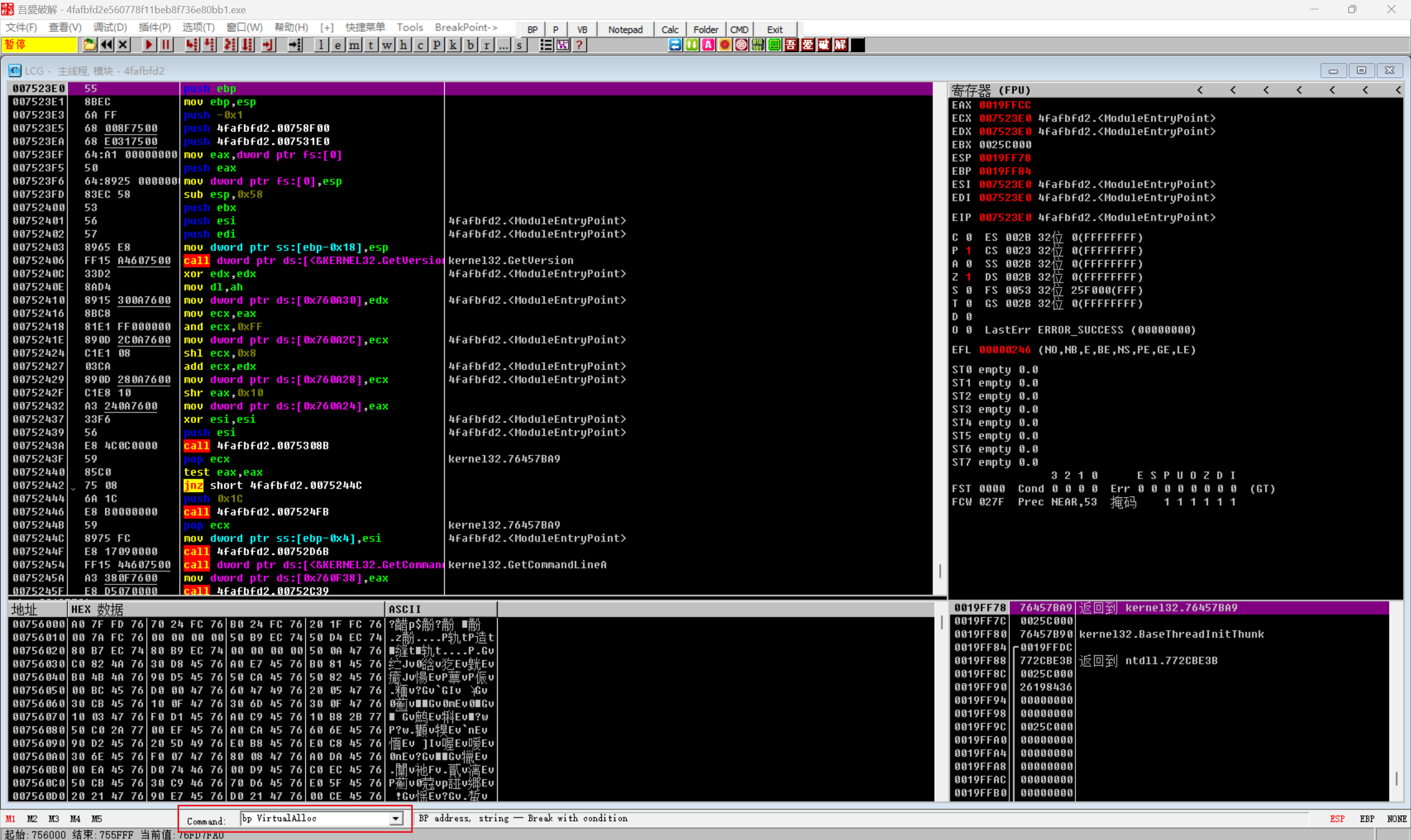Click the stack pane scrollbar
1411x840 pixels.
(x=1396, y=701)
